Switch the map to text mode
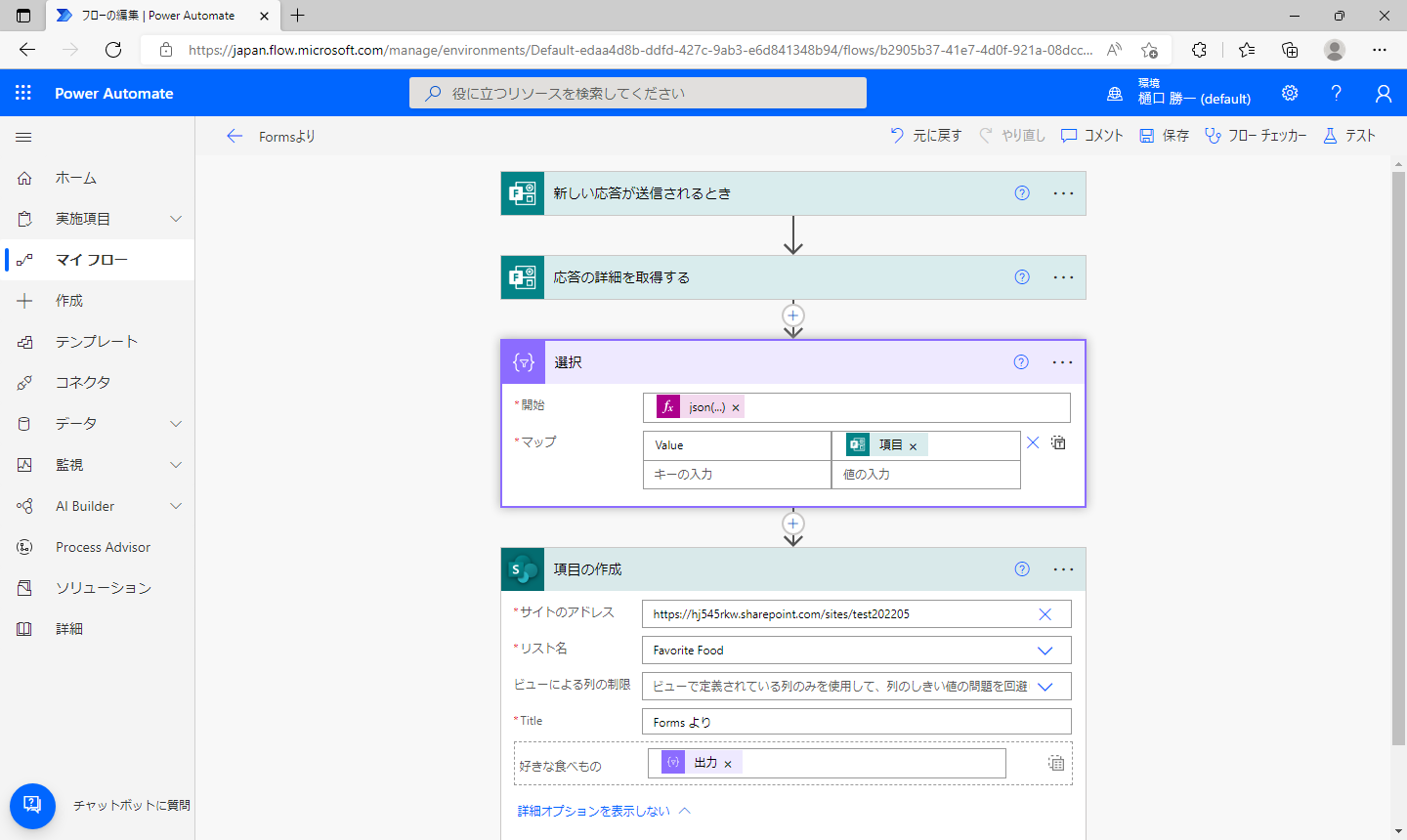 click(1058, 443)
